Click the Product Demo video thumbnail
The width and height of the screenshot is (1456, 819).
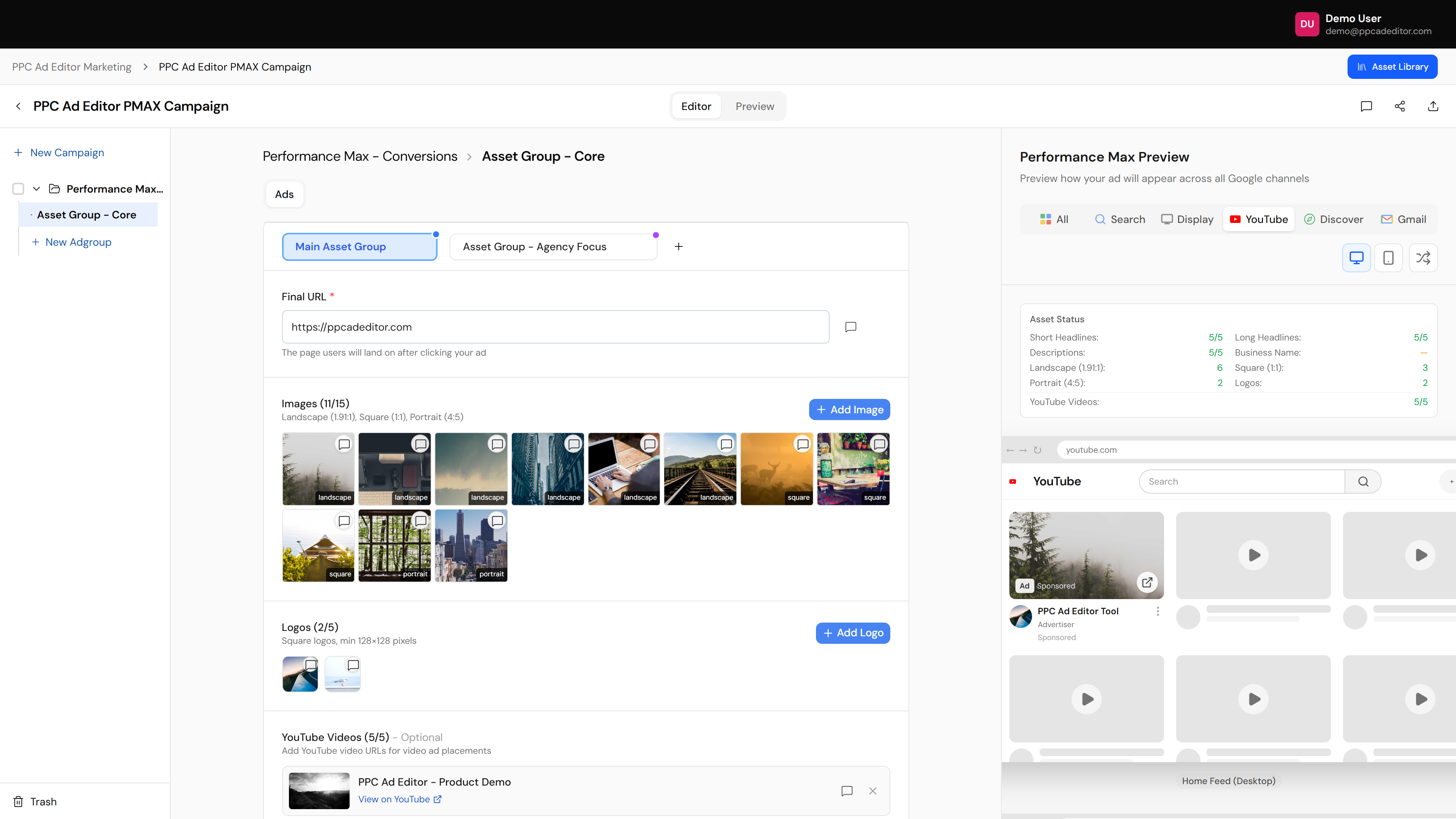[319, 791]
